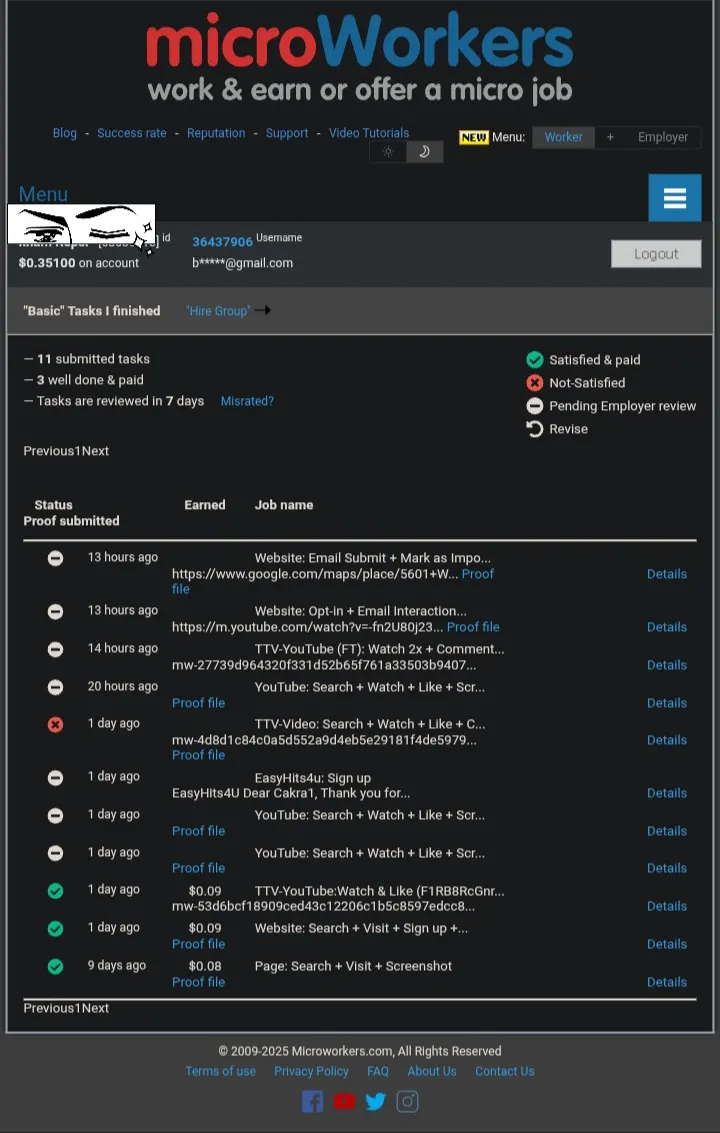The height and width of the screenshot is (1133, 720).
Task: Open Details for Page Search Visit Screenshot
Action: pyautogui.click(x=667, y=982)
